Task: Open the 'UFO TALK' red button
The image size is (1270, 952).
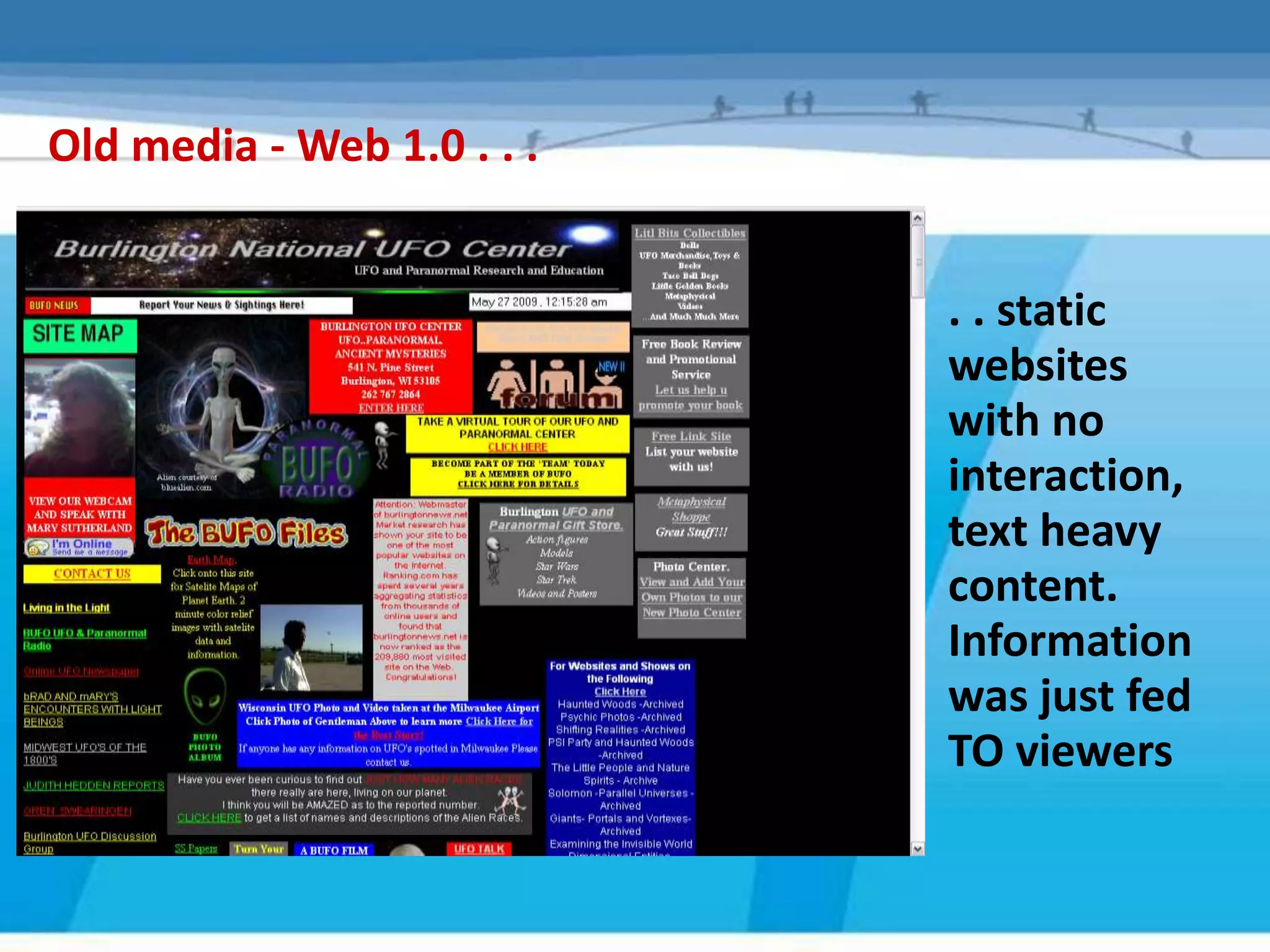Action: [479, 849]
